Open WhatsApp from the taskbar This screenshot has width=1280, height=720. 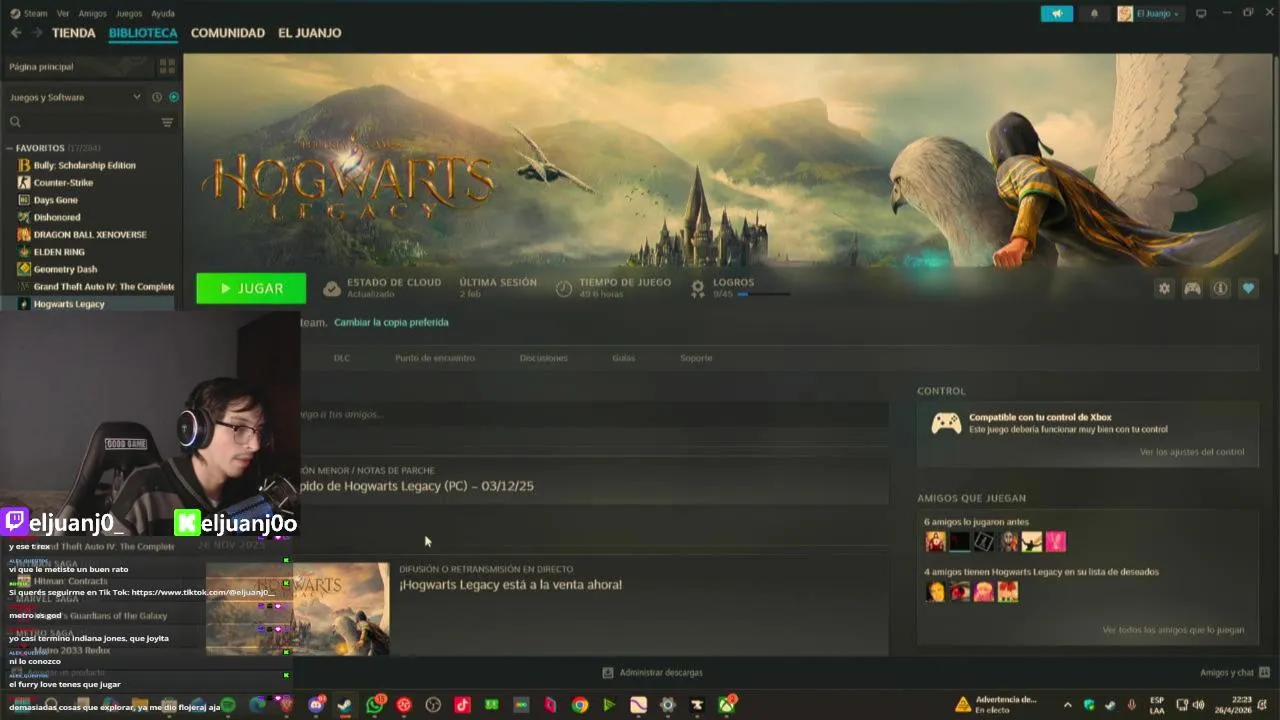click(375, 705)
